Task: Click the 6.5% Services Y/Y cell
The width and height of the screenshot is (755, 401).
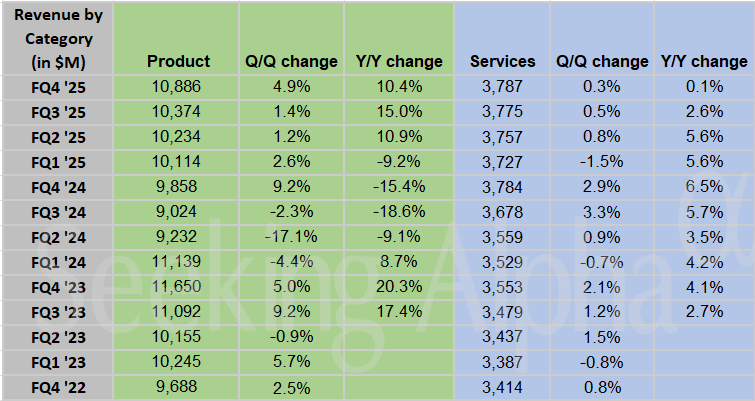Action: click(704, 187)
